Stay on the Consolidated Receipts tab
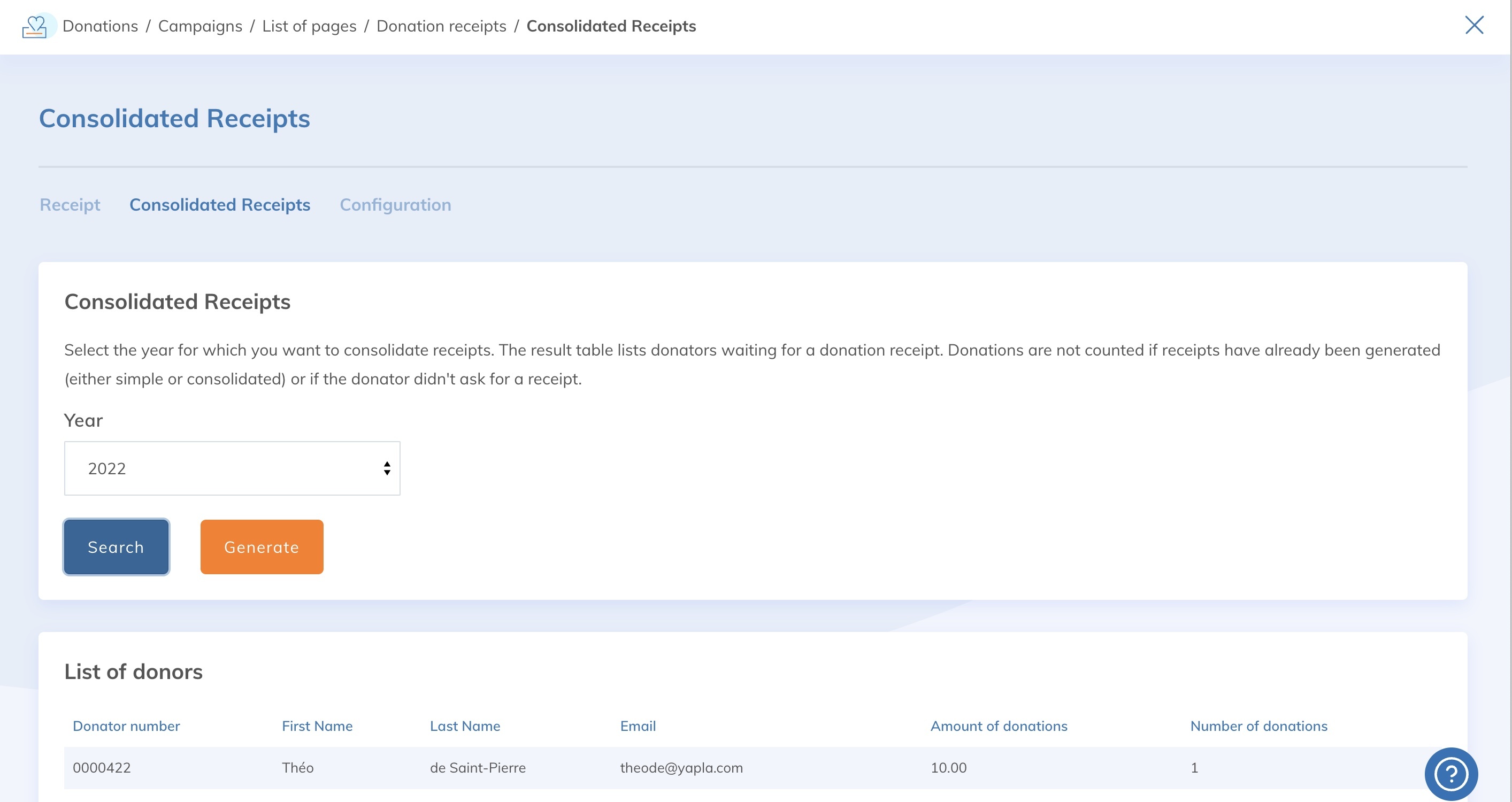The height and width of the screenshot is (802, 1512). pyautogui.click(x=219, y=205)
